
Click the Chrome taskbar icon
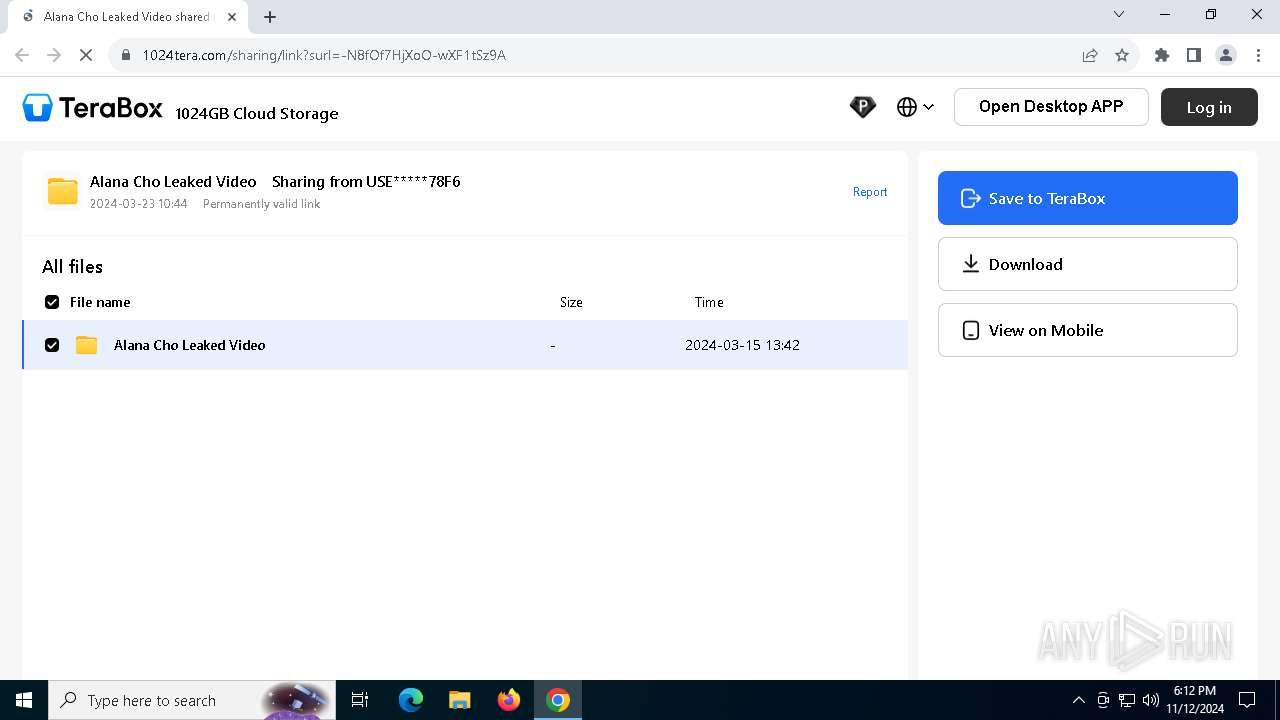(x=558, y=700)
